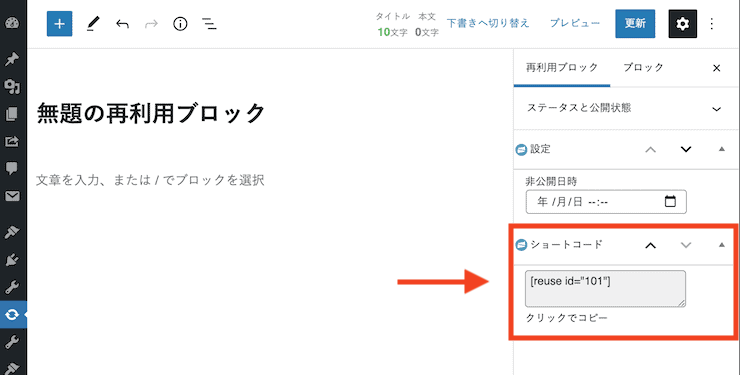Click the undo arrow
Image resolution: width=740 pixels, height=375 pixels.
(122, 24)
